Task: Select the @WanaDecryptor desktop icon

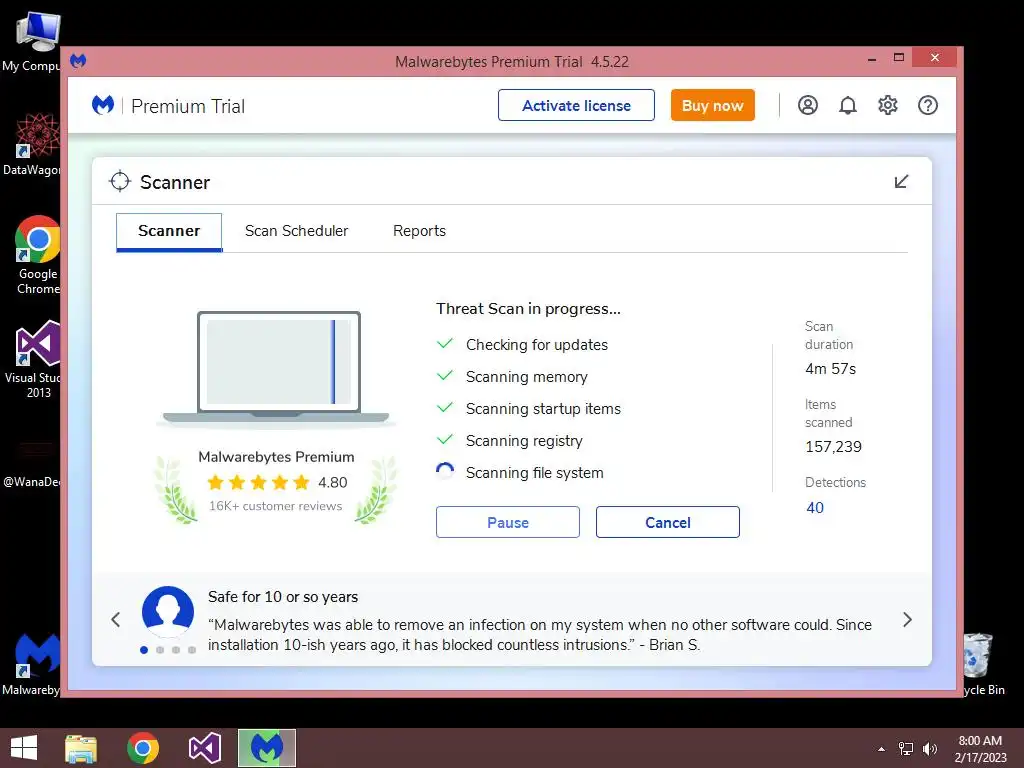Action: pos(31,464)
